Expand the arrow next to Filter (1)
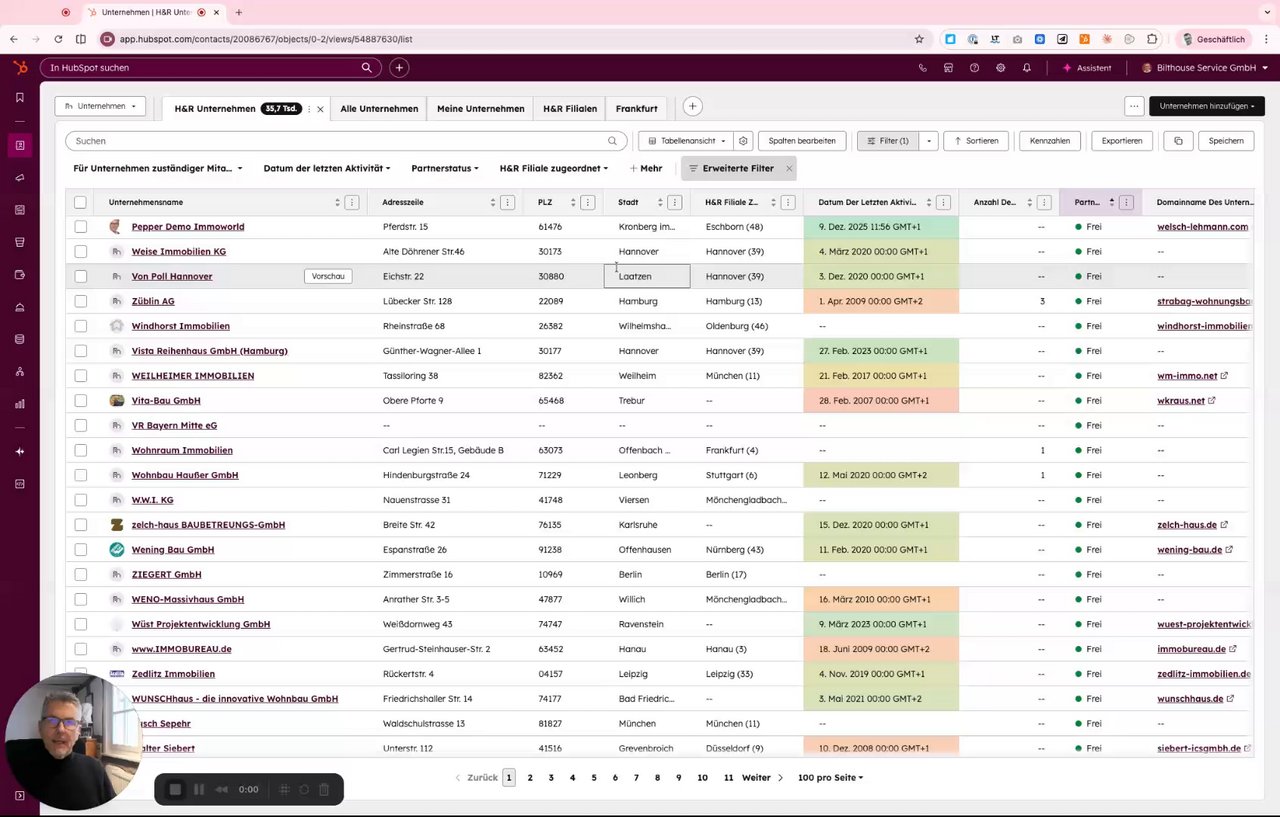This screenshot has height=817, width=1280. [x=929, y=141]
